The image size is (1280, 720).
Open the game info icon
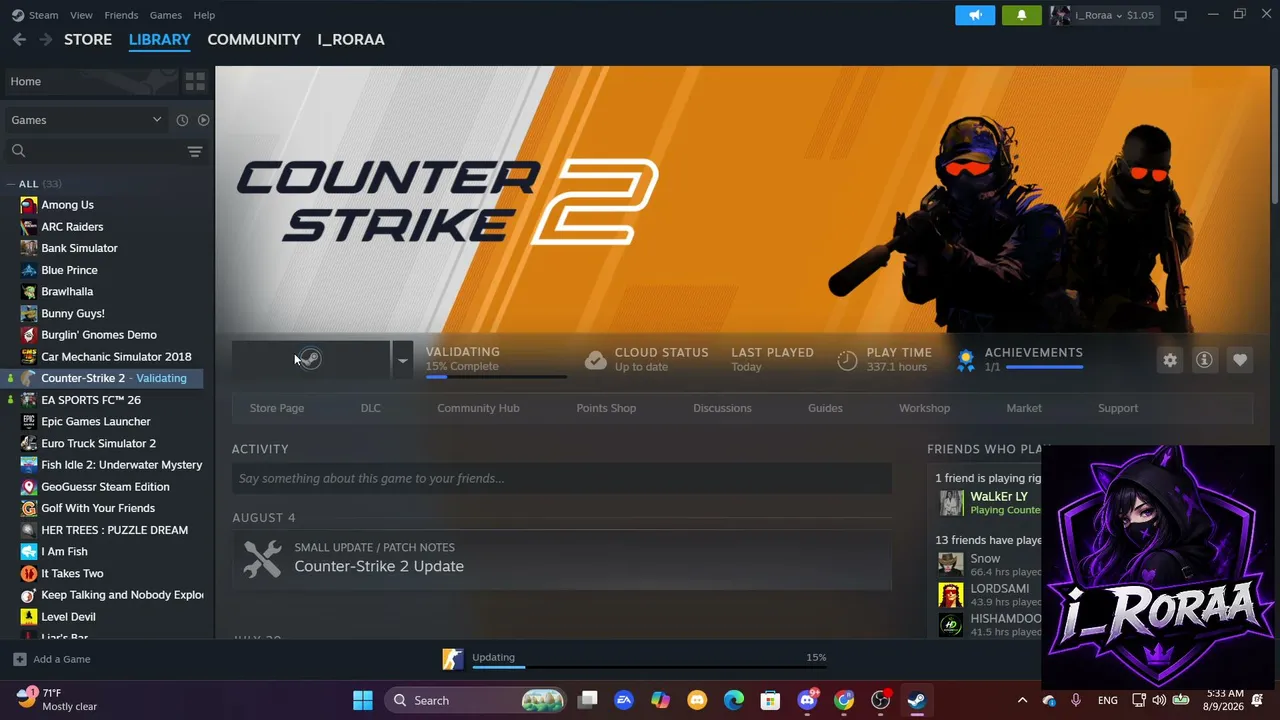coord(1204,360)
